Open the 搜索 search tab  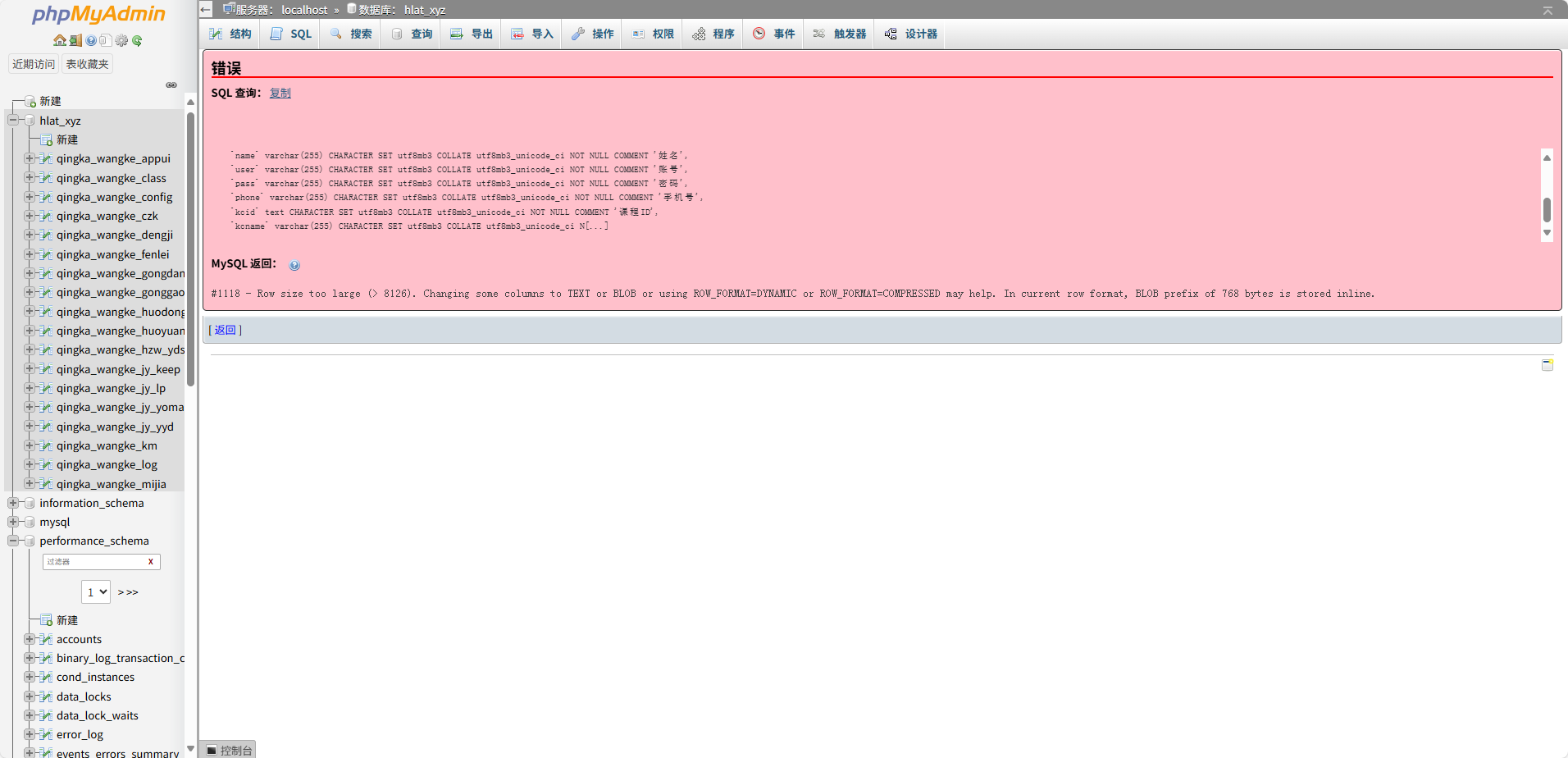(x=351, y=34)
